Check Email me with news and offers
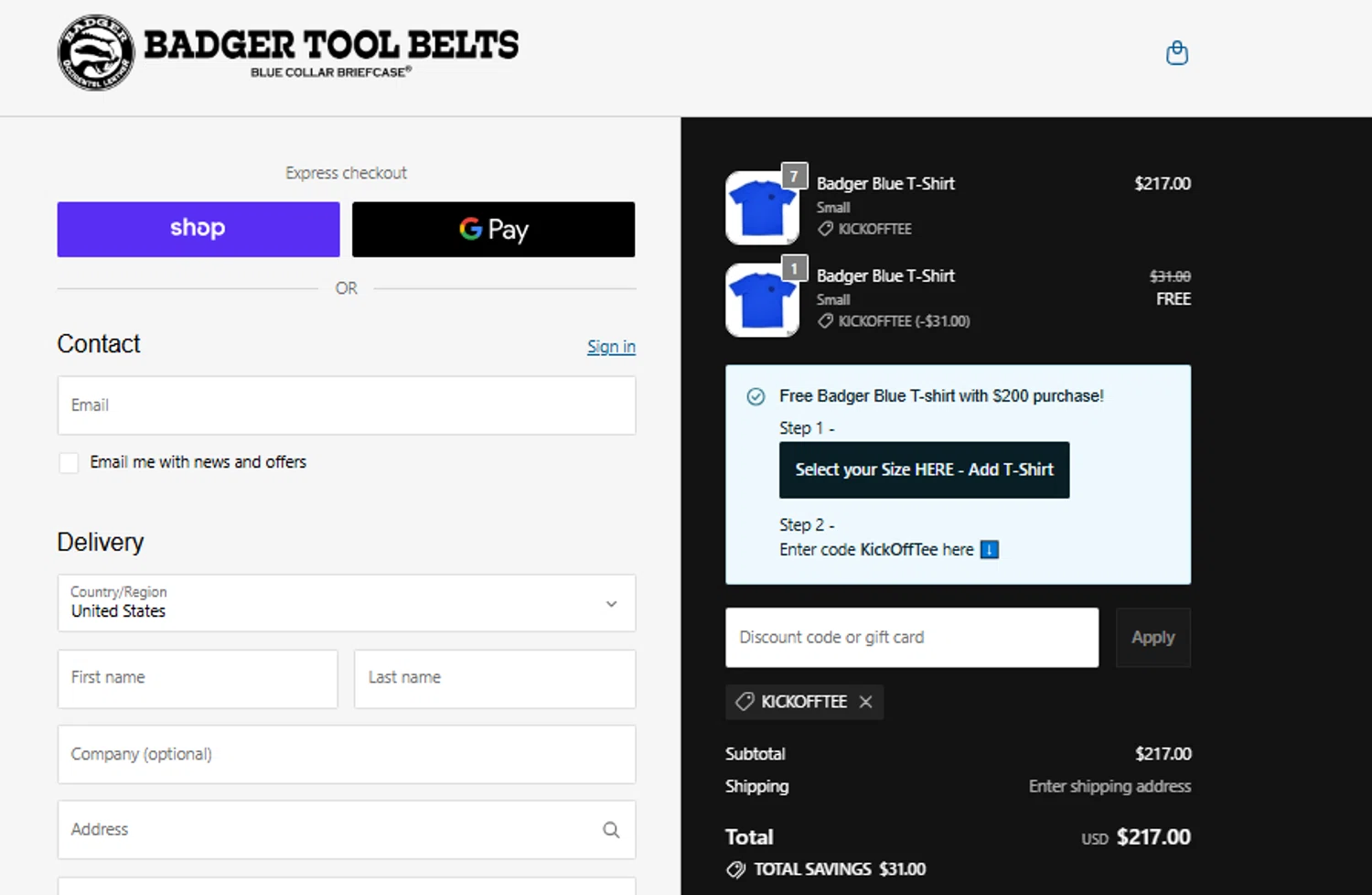Viewport: 1372px width, 895px height. tap(69, 463)
